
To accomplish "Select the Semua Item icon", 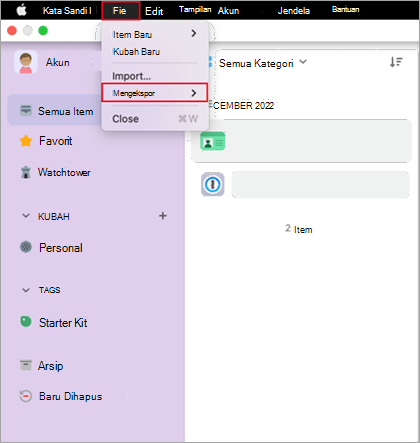I will coord(26,110).
